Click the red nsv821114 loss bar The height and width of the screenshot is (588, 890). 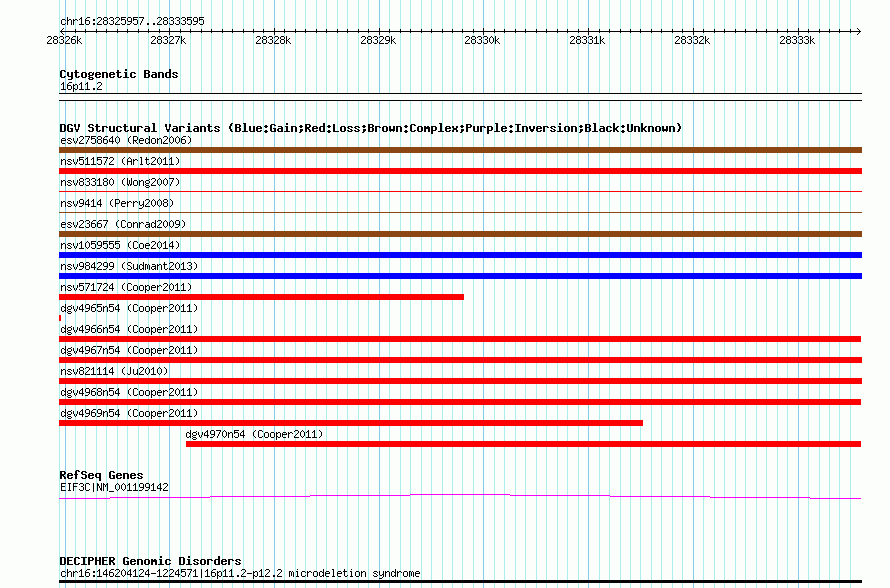460,381
